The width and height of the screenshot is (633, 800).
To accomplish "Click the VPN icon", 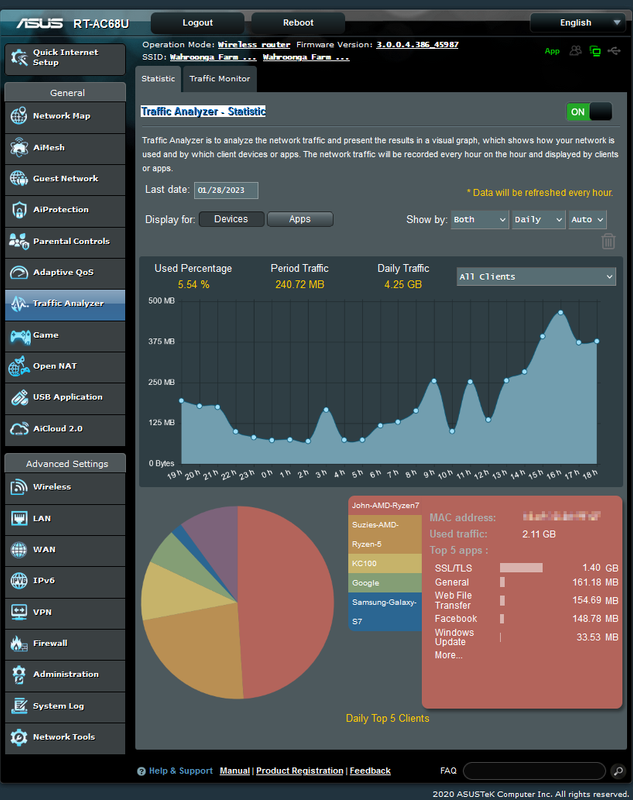I will [x=19, y=612].
